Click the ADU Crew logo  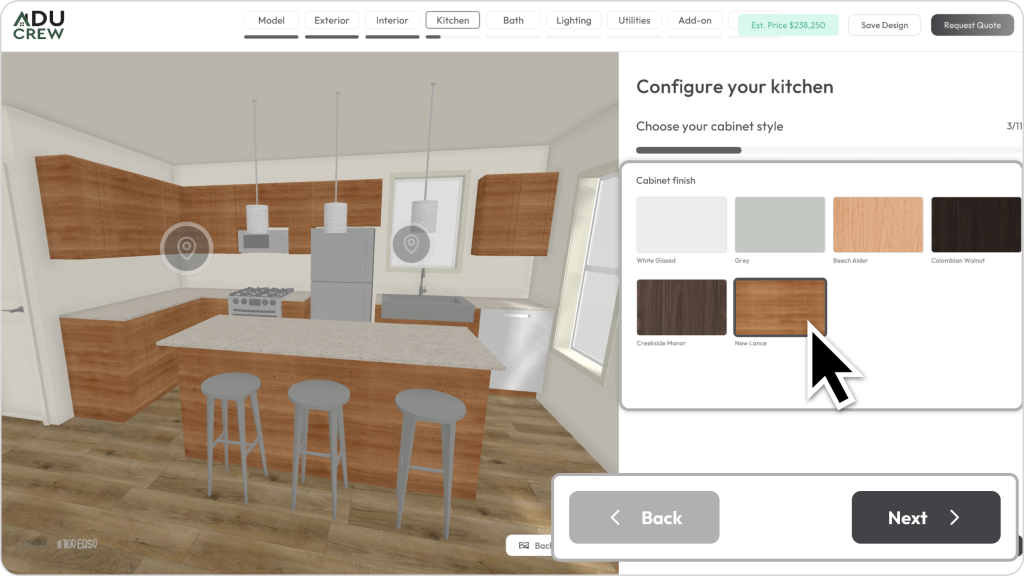pyautogui.click(x=39, y=25)
